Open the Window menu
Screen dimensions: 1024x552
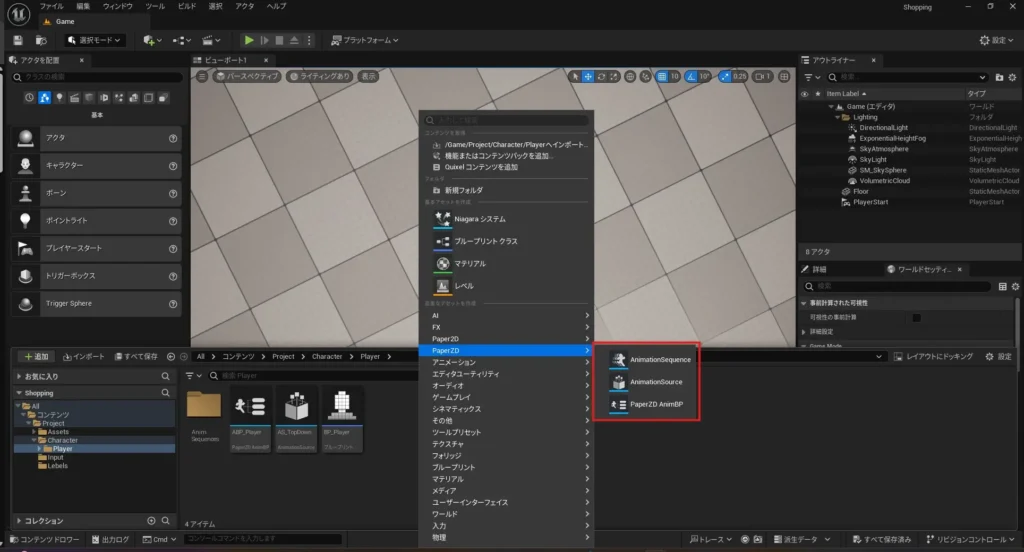click(118, 7)
